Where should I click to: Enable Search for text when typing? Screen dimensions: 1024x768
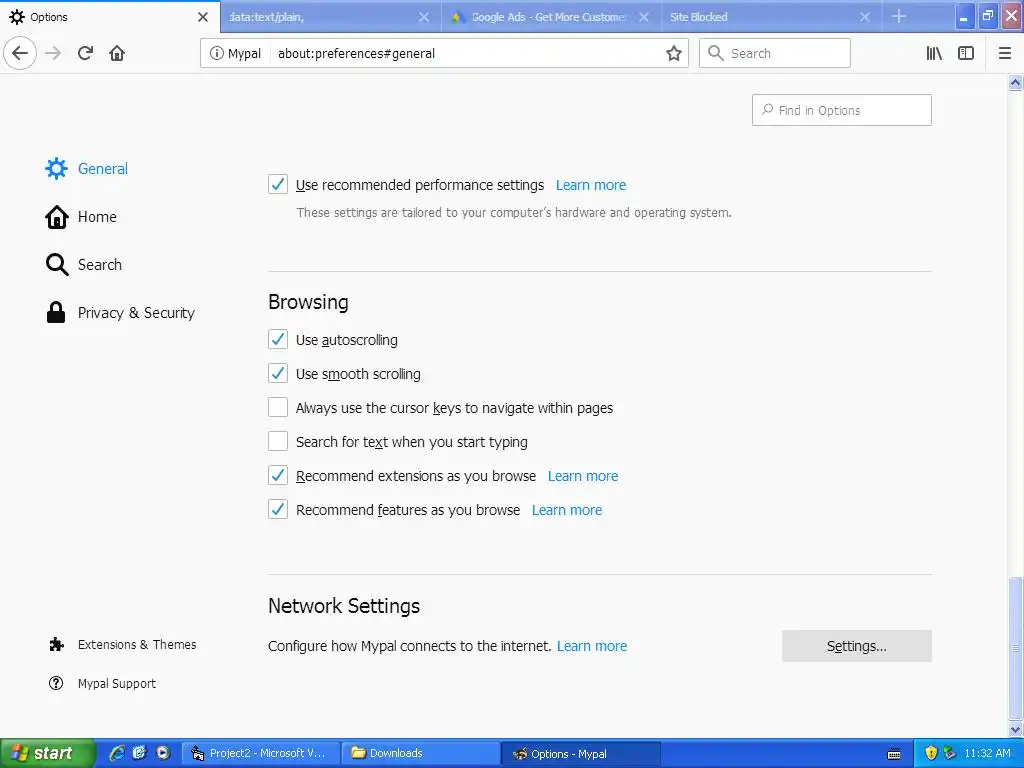(x=278, y=441)
